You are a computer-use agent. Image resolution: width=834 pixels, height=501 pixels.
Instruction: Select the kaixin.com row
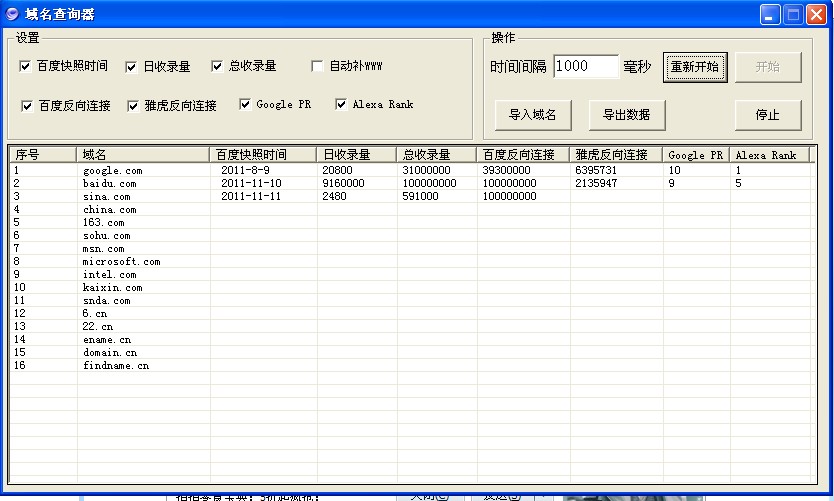pyautogui.click(x=412, y=287)
